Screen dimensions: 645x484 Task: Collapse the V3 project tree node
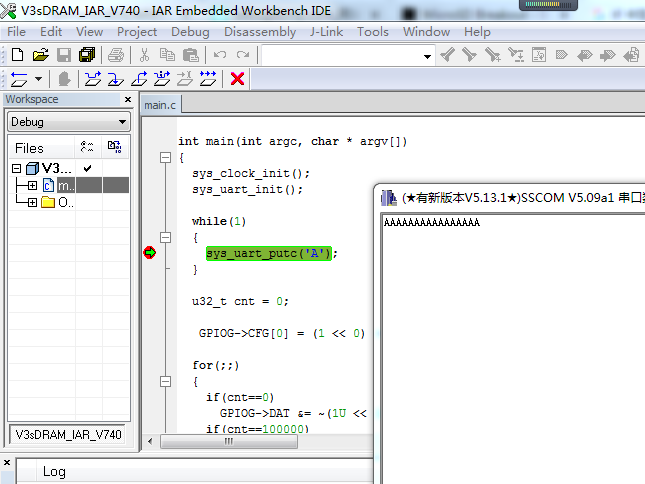click(x=16, y=168)
